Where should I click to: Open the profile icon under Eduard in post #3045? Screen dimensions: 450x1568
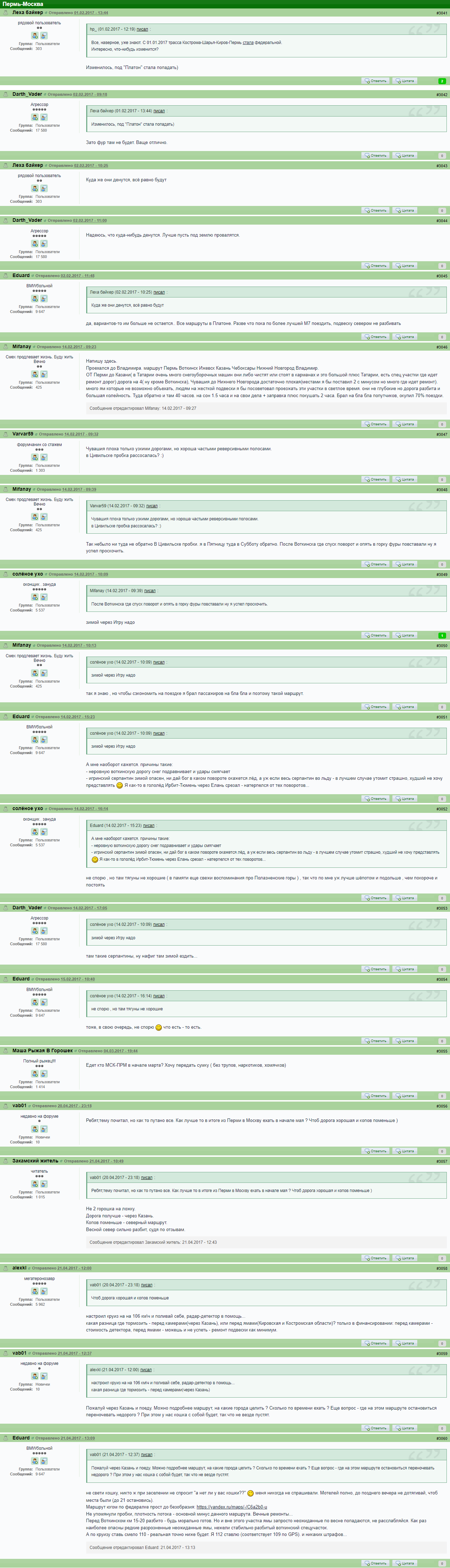tap(35, 299)
